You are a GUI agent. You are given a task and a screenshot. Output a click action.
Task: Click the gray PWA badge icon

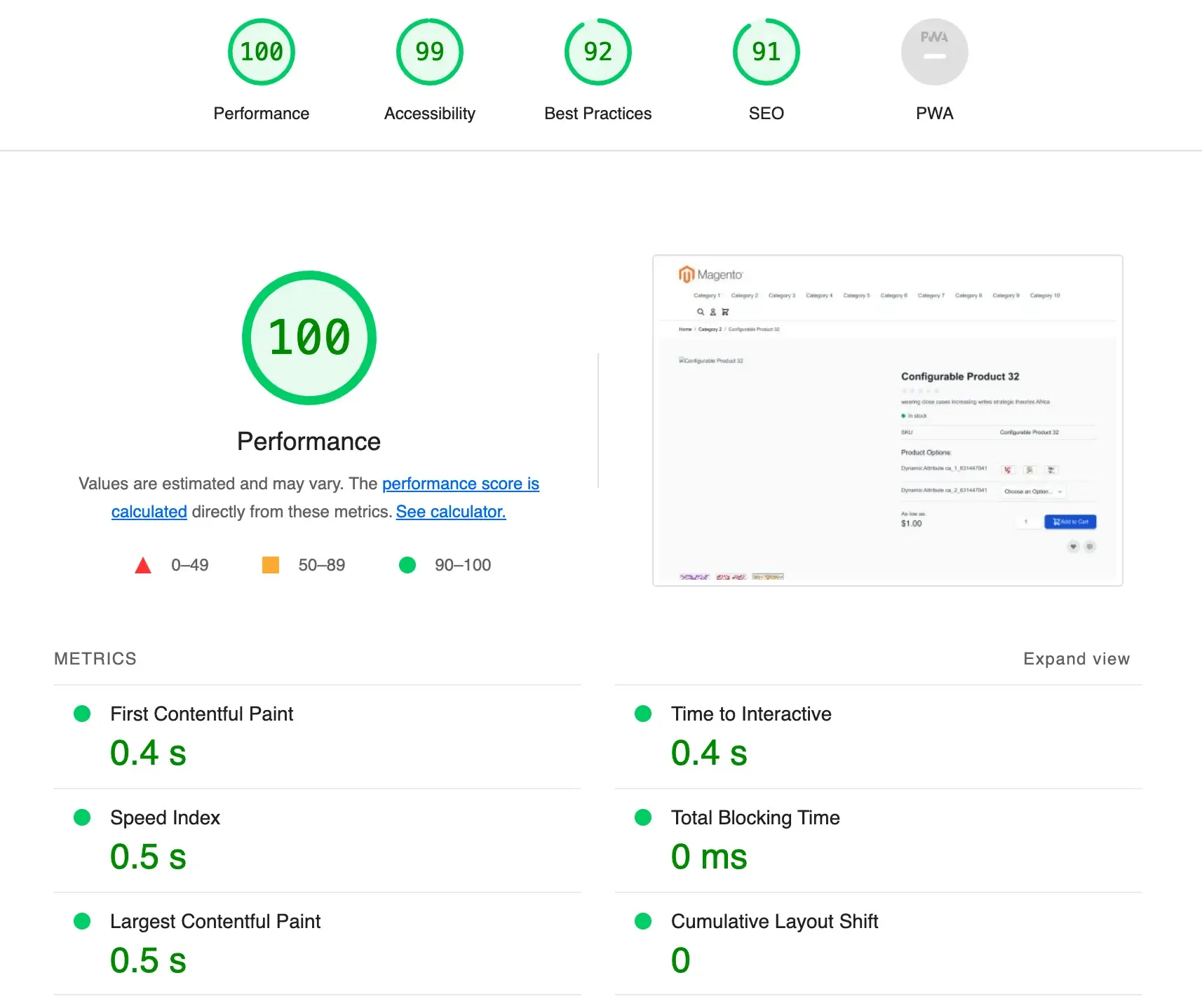(934, 53)
